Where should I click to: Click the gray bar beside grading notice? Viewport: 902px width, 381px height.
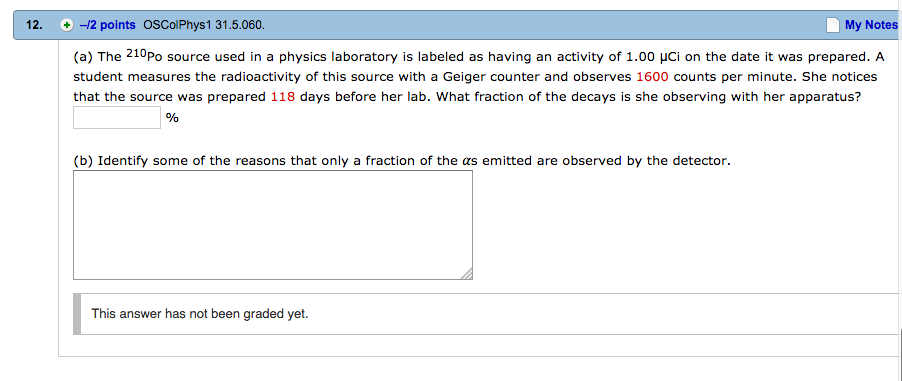(x=77, y=314)
